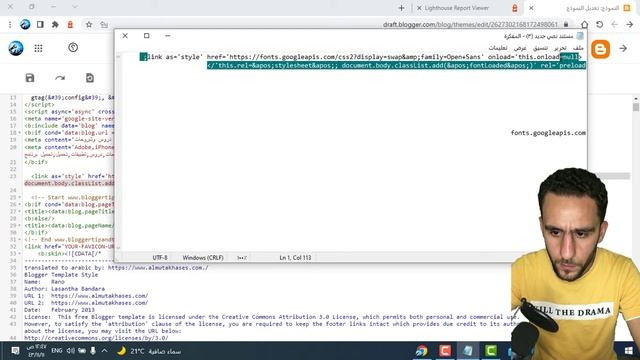The width and height of the screenshot is (640, 360).
Task: Collapse code fold arrow at line 33
Action: [x=20, y=253]
